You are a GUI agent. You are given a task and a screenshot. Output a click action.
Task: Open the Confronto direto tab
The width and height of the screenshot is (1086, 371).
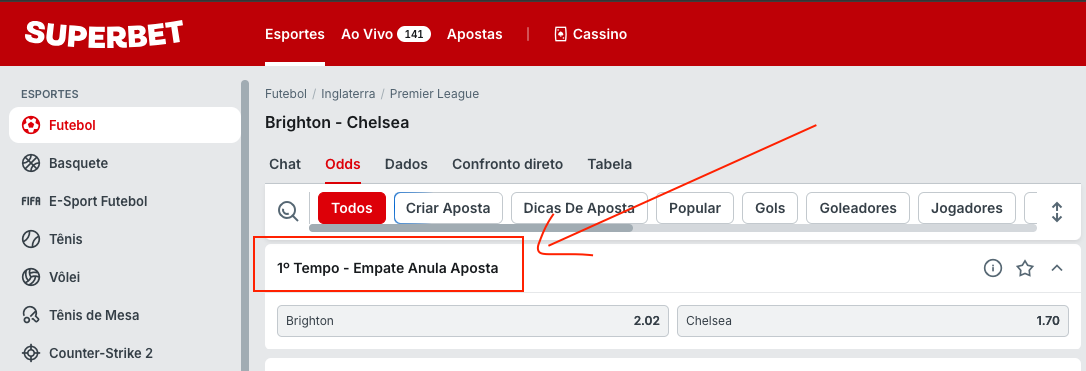[507, 164]
